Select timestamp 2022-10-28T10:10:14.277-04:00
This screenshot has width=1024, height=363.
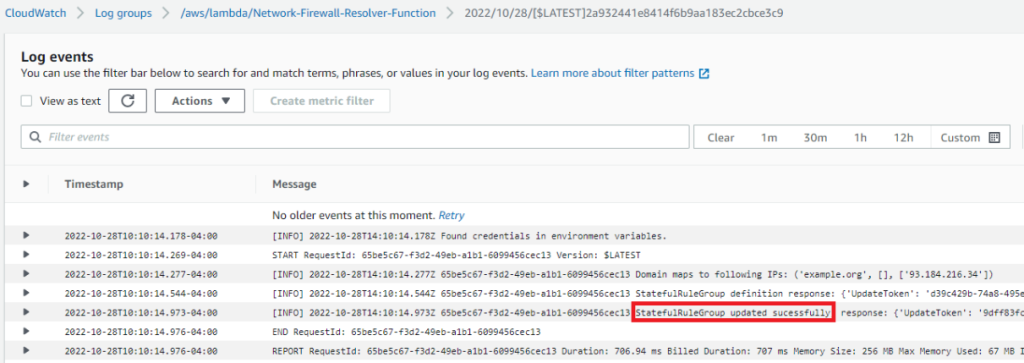tap(141, 274)
